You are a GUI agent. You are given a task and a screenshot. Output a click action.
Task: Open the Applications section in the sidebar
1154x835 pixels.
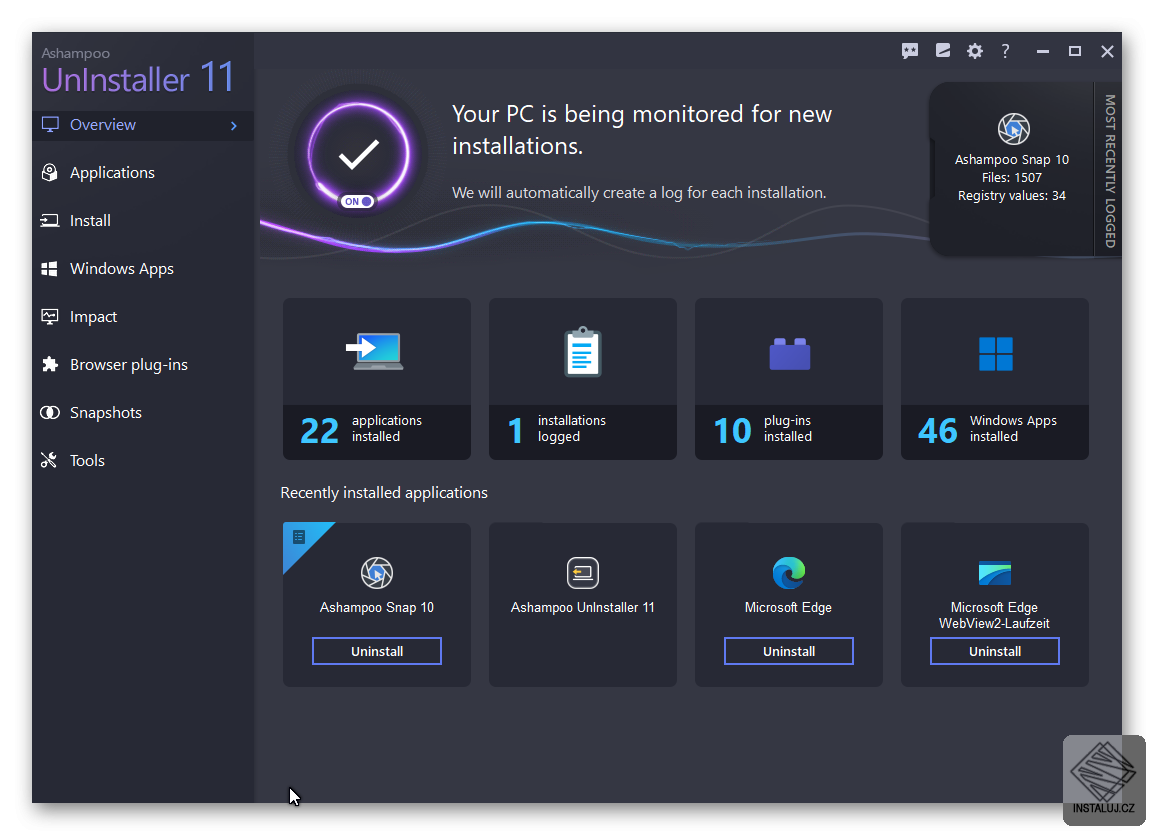pos(110,172)
